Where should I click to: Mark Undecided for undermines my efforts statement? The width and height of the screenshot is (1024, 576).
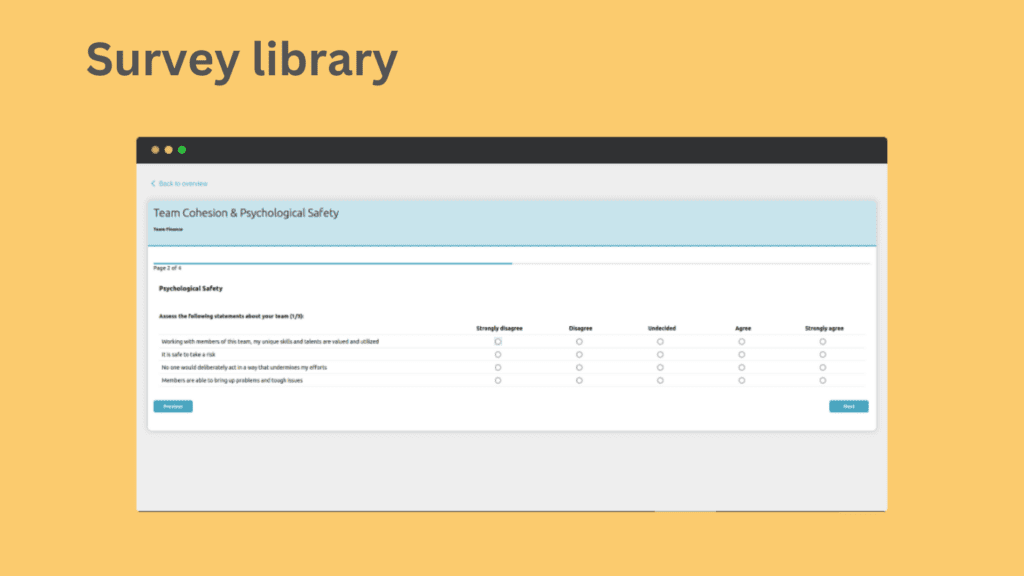(660, 367)
